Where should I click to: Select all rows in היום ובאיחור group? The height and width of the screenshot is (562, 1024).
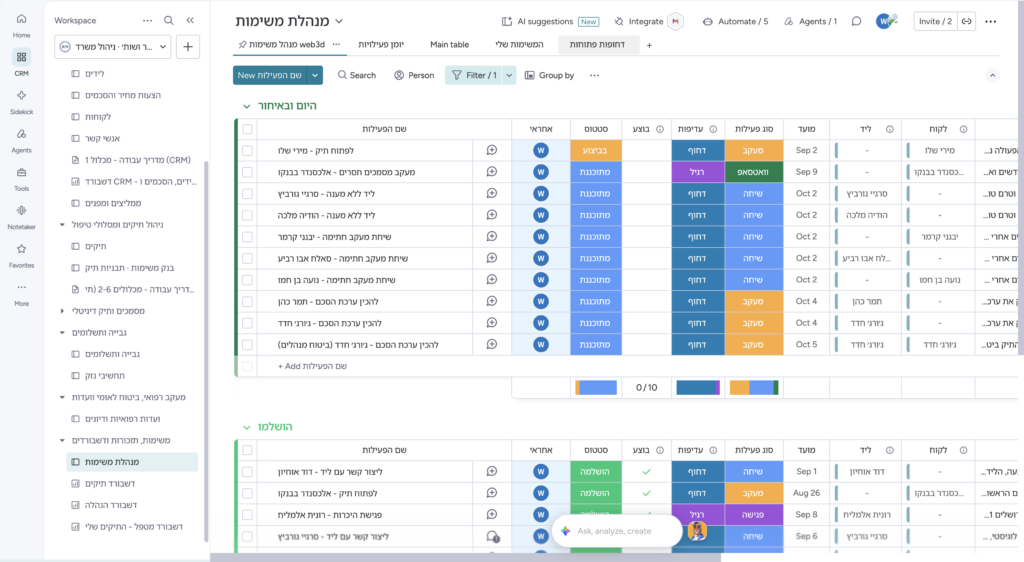[x=248, y=129]
